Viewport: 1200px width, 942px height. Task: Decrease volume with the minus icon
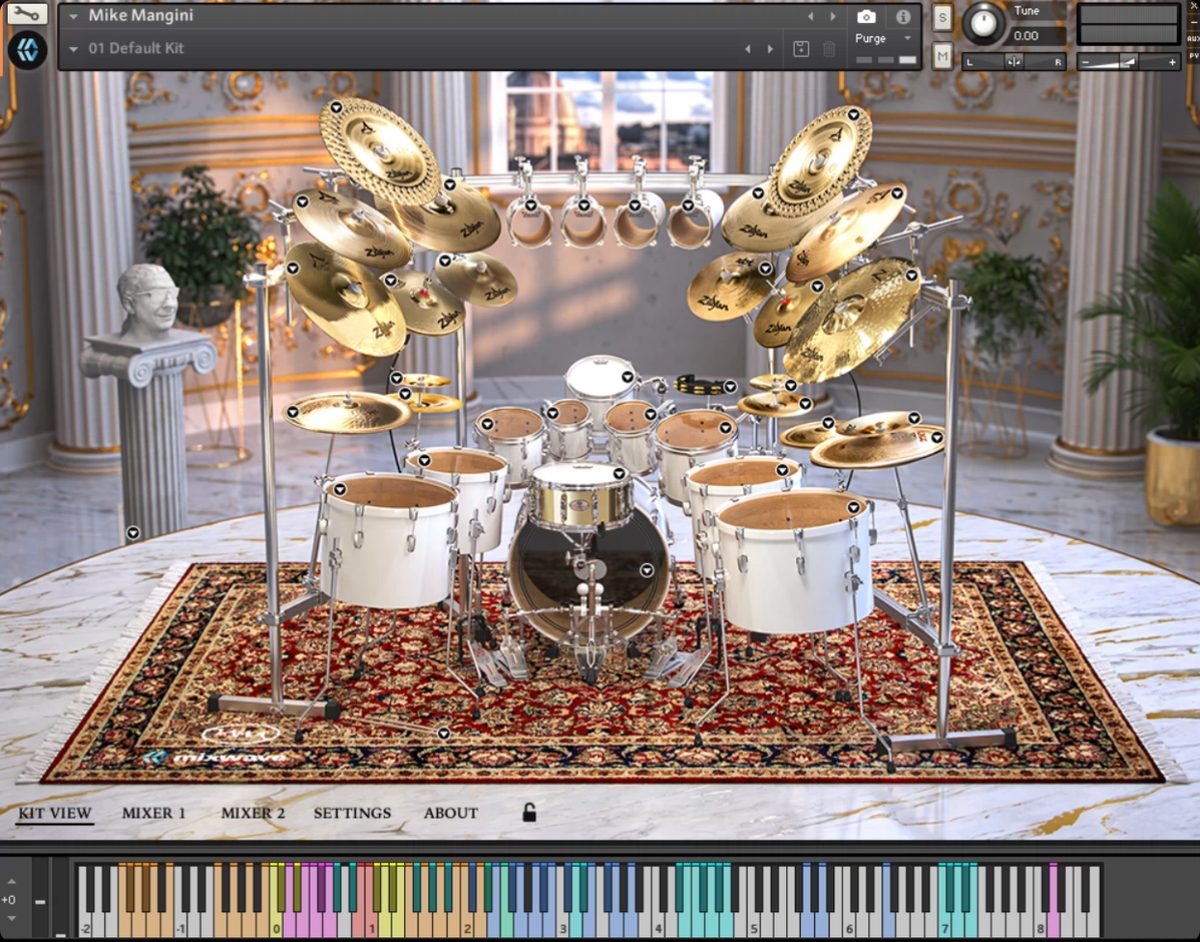[x=1087, y=62]
